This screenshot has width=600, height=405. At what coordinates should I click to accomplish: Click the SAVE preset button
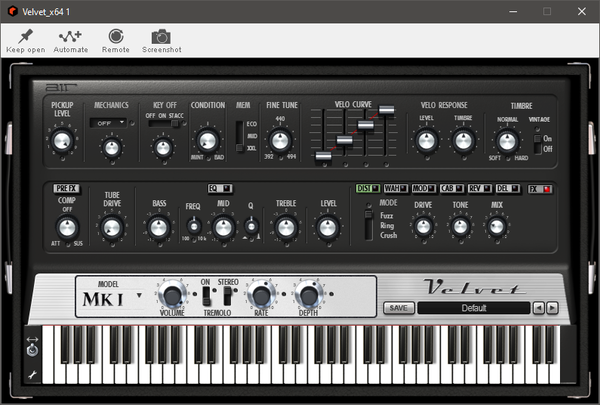pyautogui.click(x=399, y=308)
